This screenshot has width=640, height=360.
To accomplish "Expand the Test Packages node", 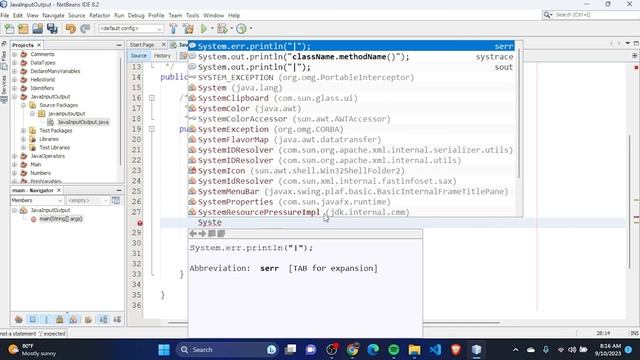I will tap(23, 131).
